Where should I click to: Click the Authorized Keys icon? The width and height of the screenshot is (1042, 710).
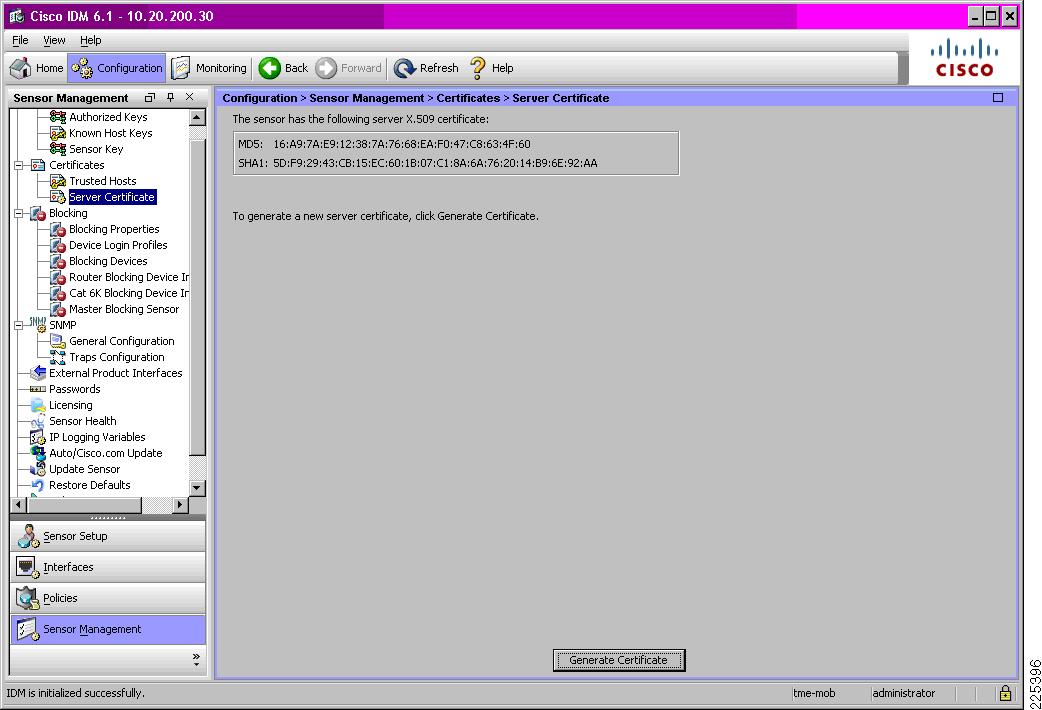pos(58,117)
